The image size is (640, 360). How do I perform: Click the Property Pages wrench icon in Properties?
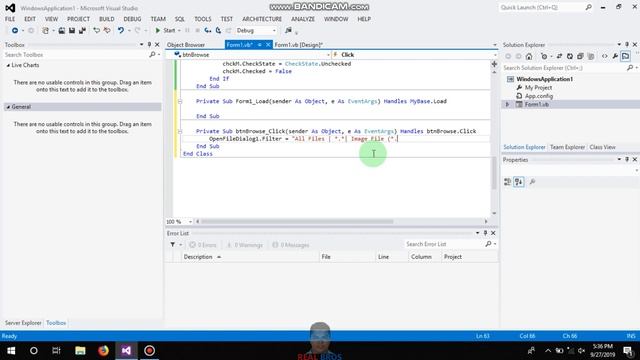532,182
